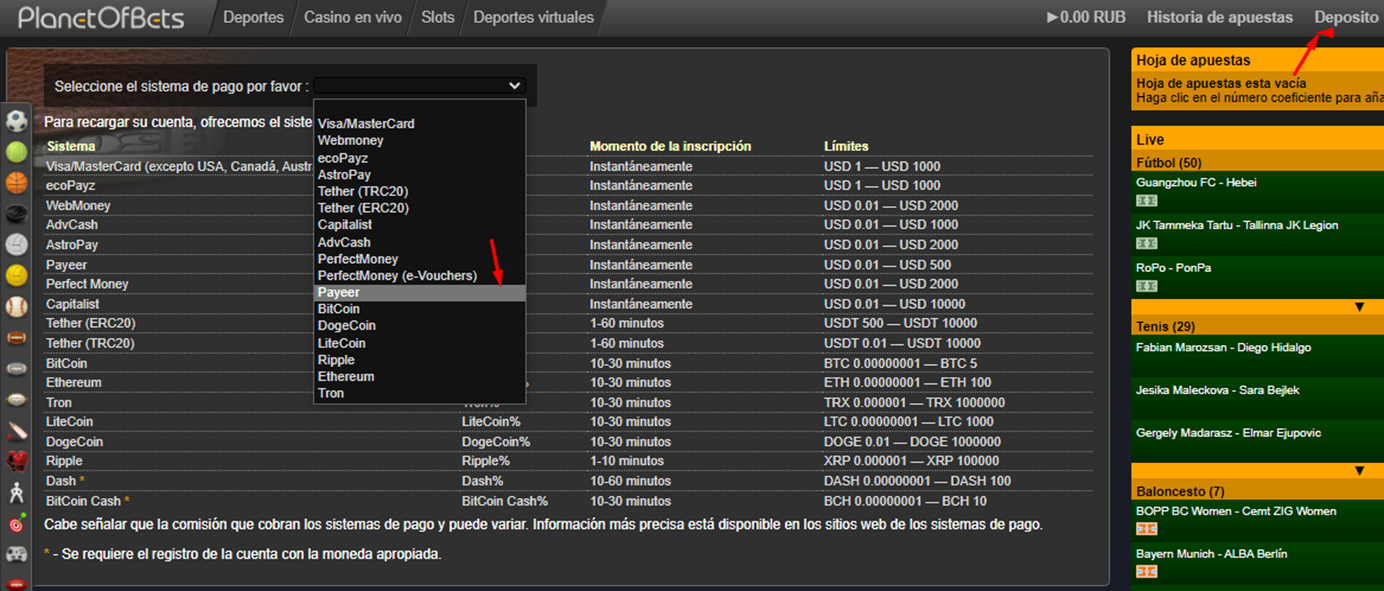Click pitch icon under RoPo - PonPa
This screenshot has height=591, width=1384.
(x=1147, y=287)
